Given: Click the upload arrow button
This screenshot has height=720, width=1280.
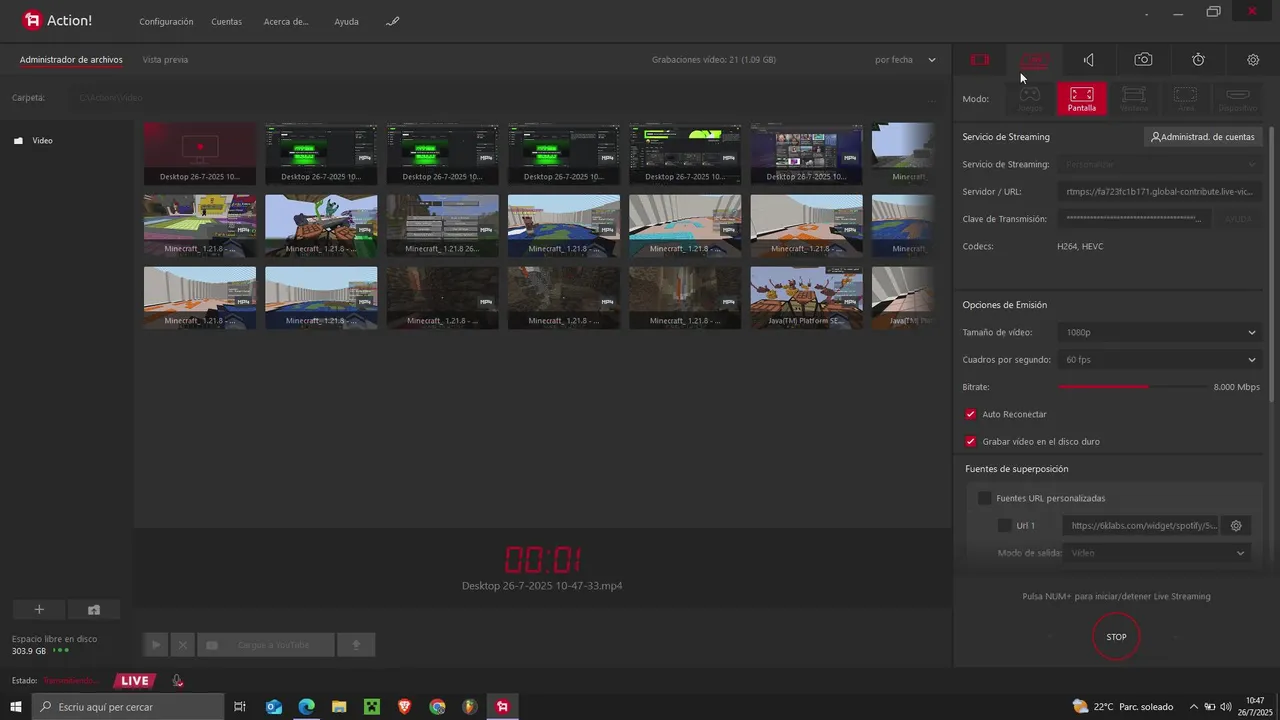Looking at the screenshot, I should click(356, 645).
